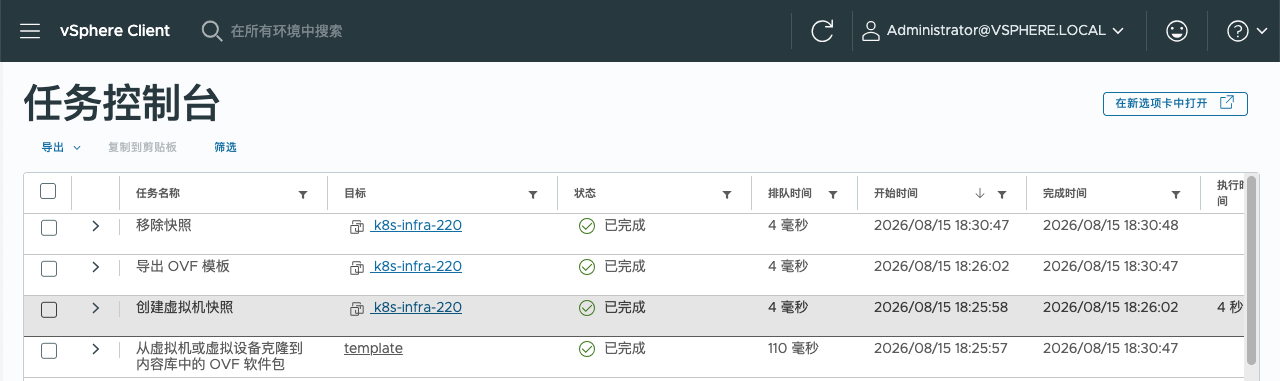Click the 4 秒 execution time cell
The width and height of the screenshot is (1280, 381).
coord(1230,308)
